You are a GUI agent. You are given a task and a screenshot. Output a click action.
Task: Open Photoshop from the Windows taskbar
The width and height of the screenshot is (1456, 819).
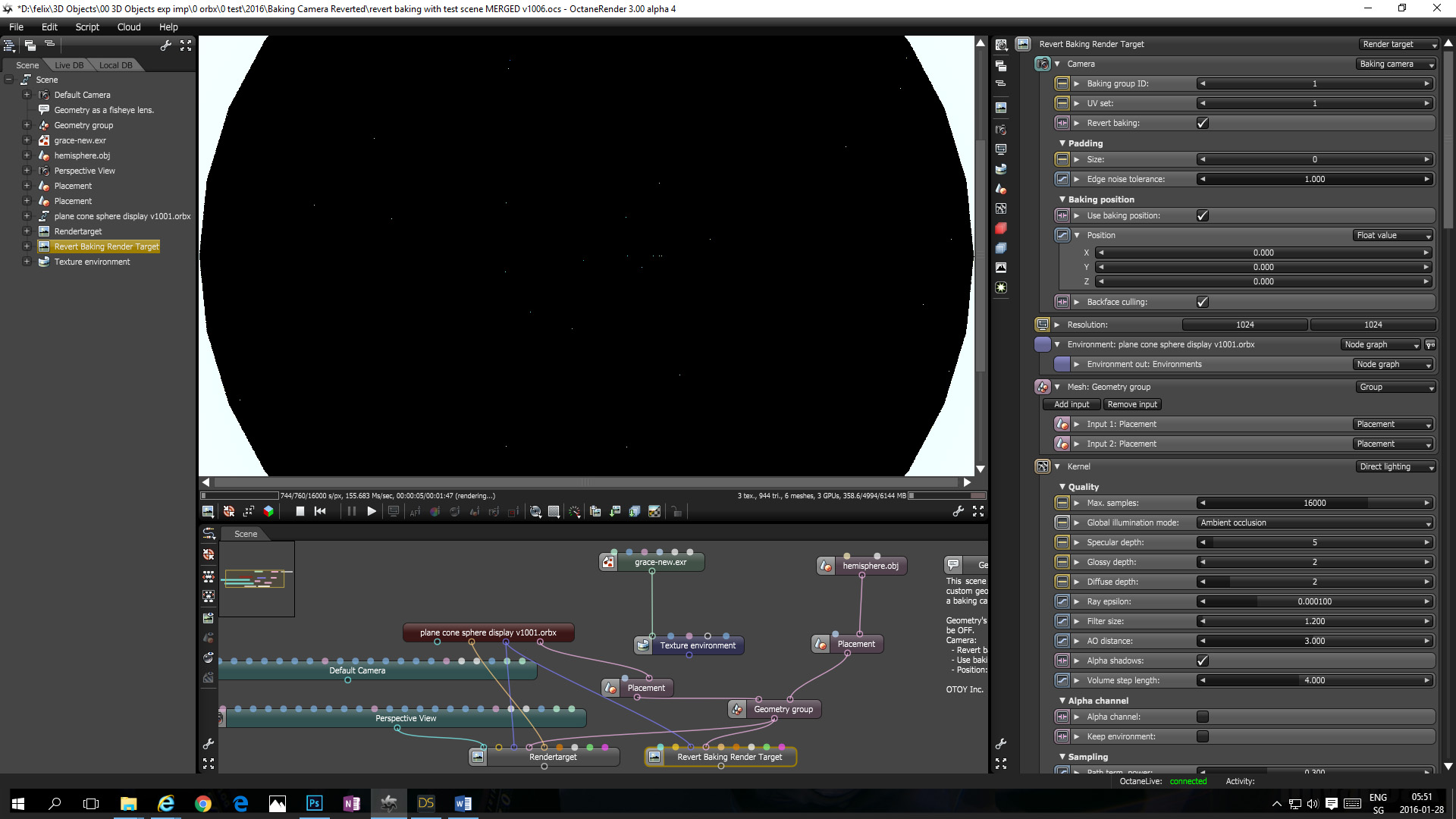[x=314, y=803]
